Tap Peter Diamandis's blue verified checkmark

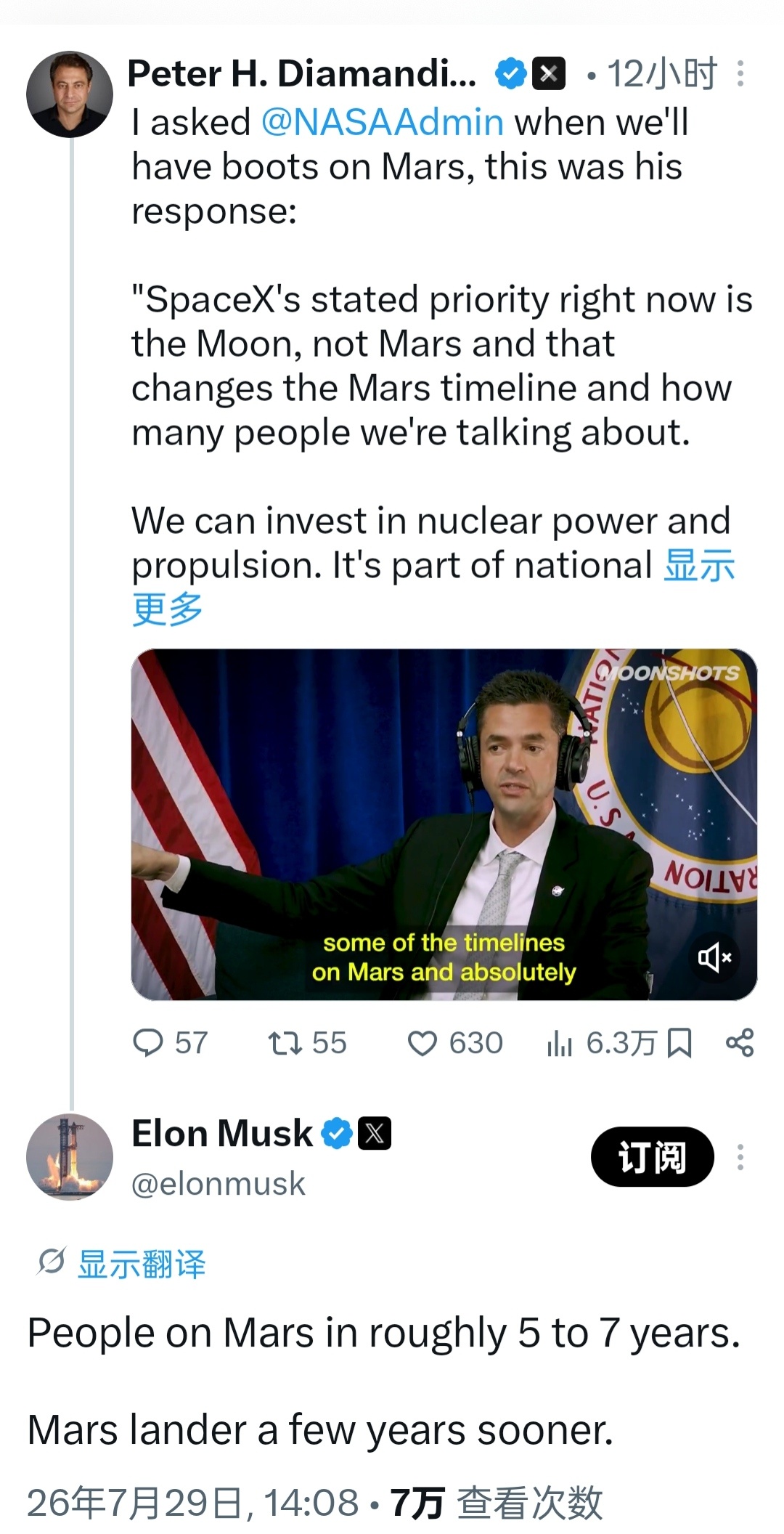point(511,73)
